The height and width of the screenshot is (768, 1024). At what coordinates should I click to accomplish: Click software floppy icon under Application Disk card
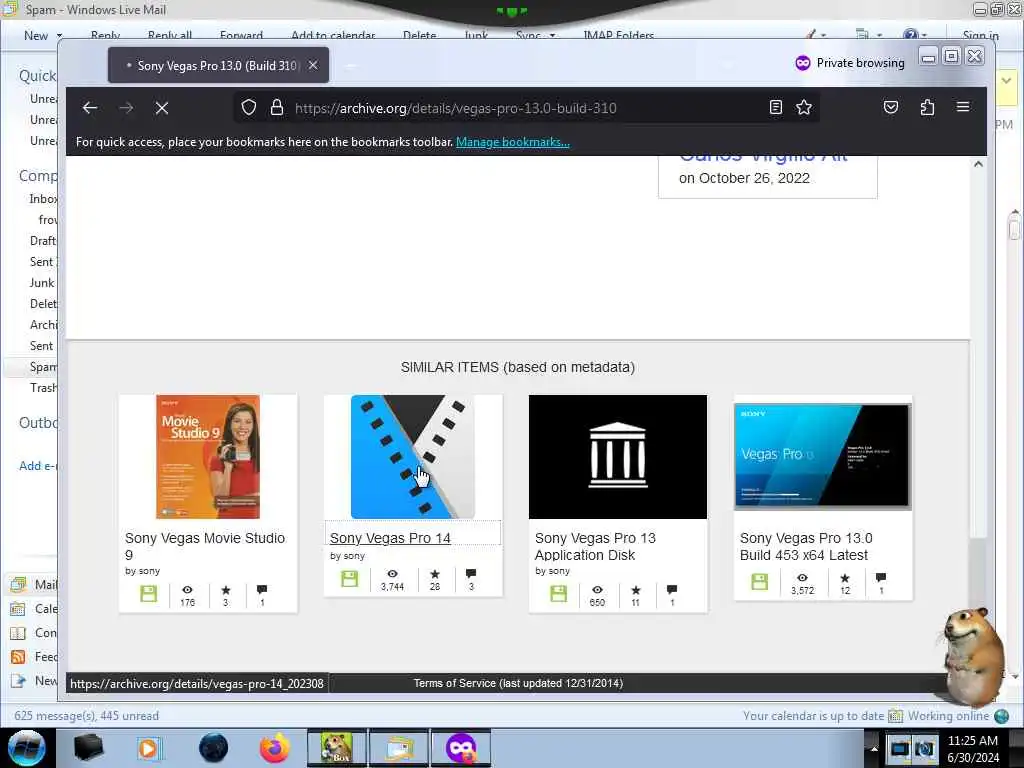(559, 594)
